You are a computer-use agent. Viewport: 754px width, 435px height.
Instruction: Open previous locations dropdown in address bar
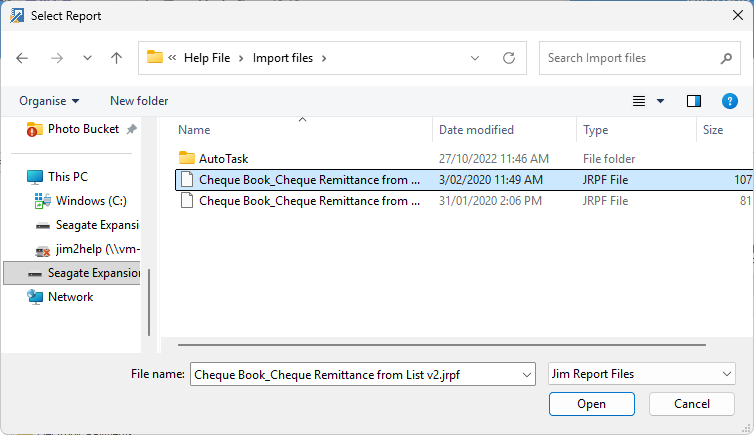[x=475, y=58]
